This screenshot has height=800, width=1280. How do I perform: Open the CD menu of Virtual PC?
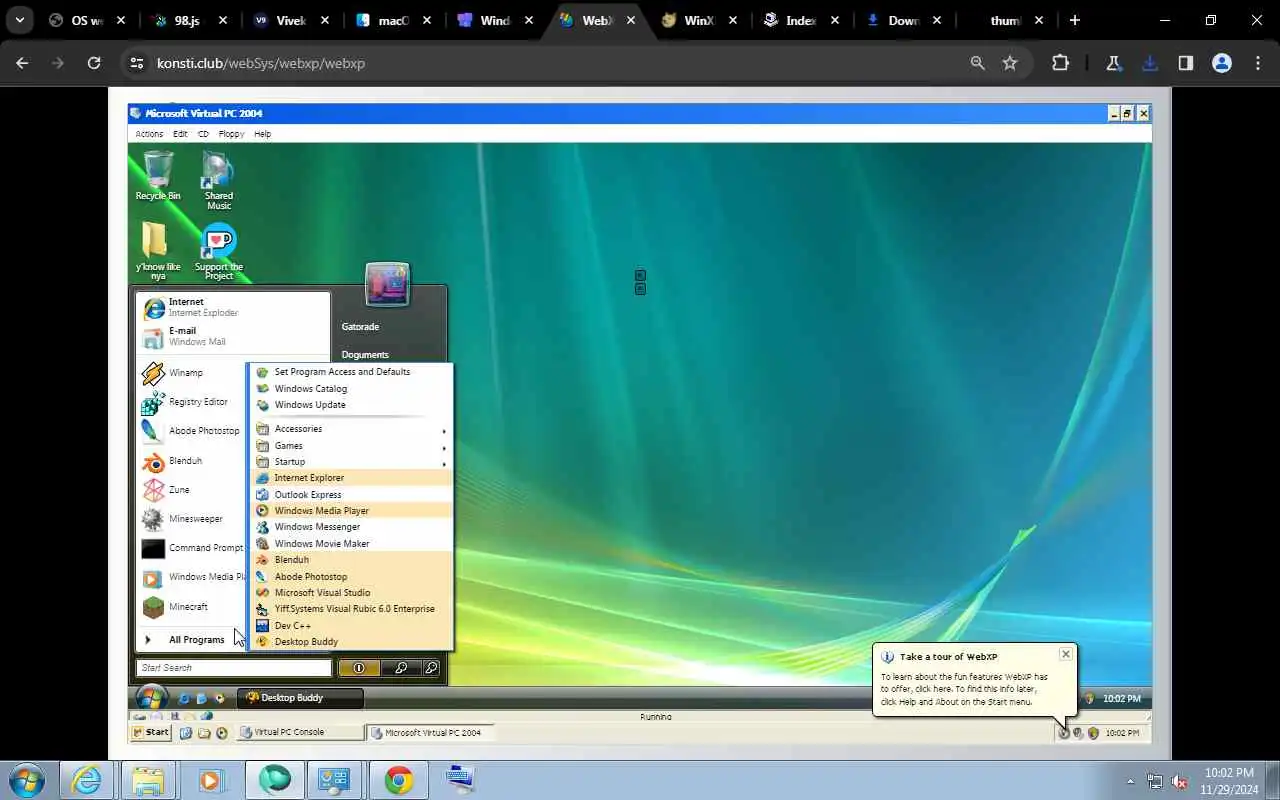[x=203, y=134]
